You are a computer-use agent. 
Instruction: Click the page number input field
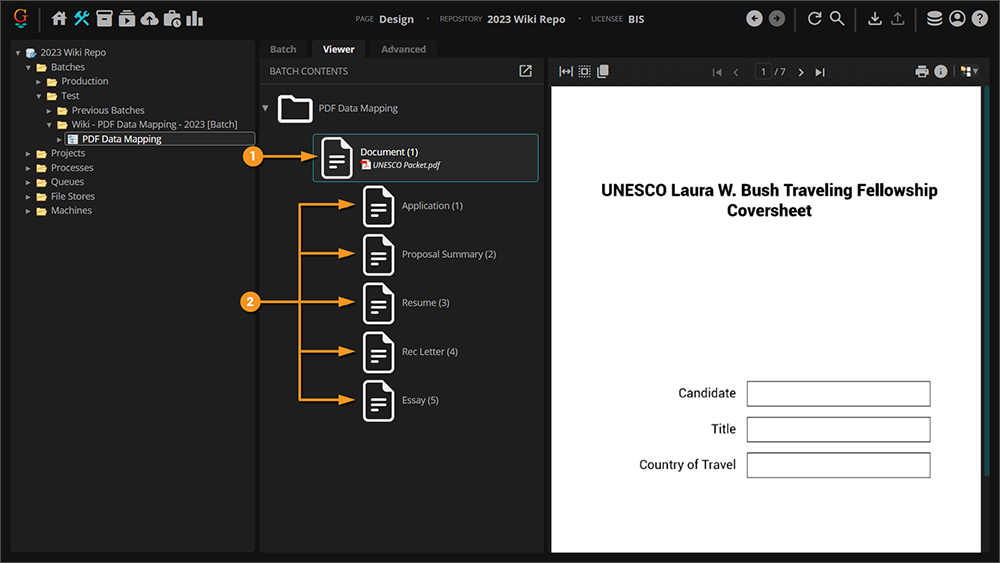[x=763, y=71]
